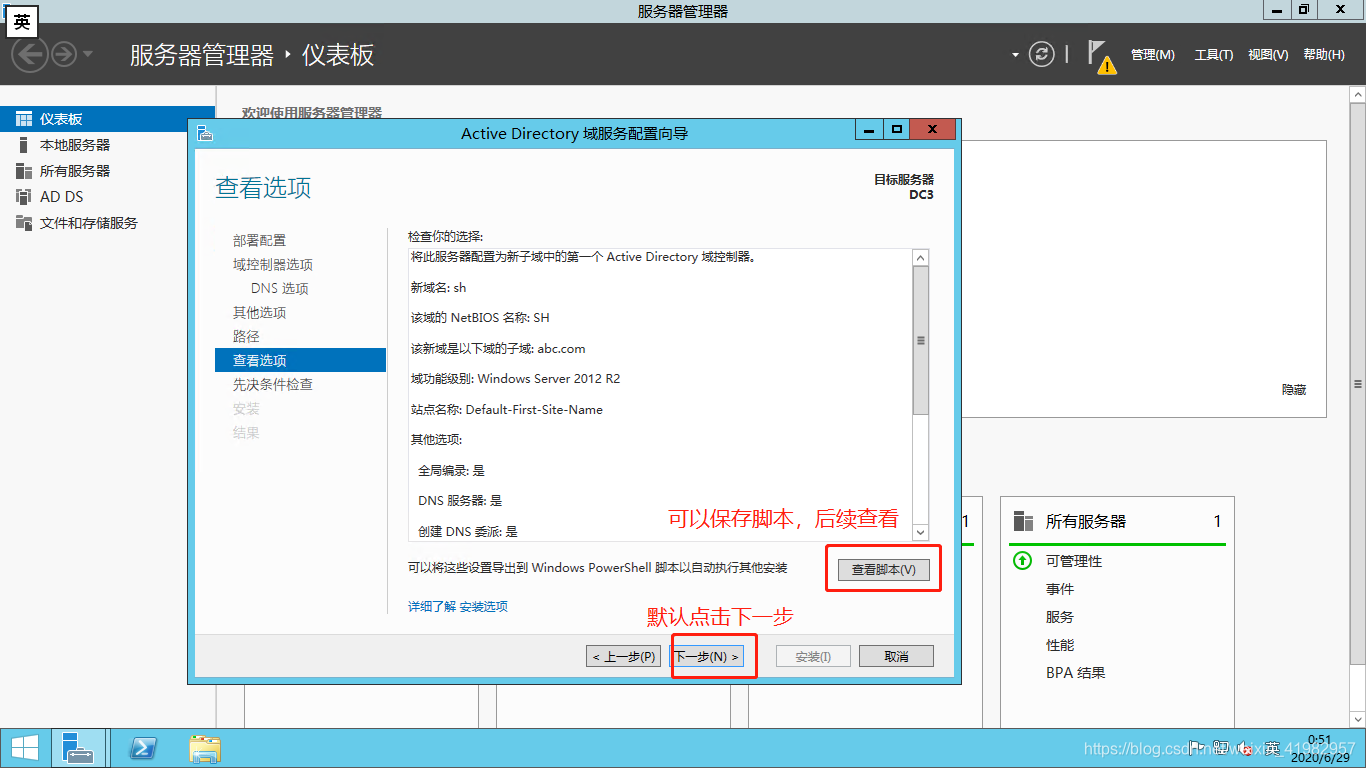Select 仪表板 in the sidebar
The width and height of the screenshot is (1366, 768).
coord(107,119)
